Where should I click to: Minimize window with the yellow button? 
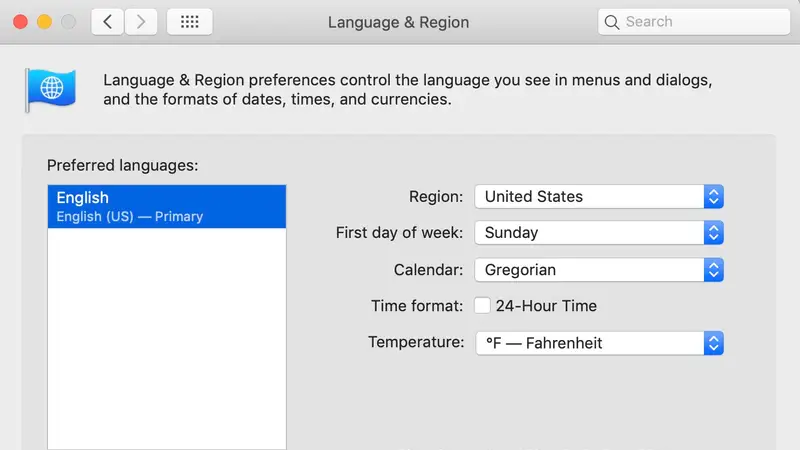pyautogui.click(x=44, y=22)
